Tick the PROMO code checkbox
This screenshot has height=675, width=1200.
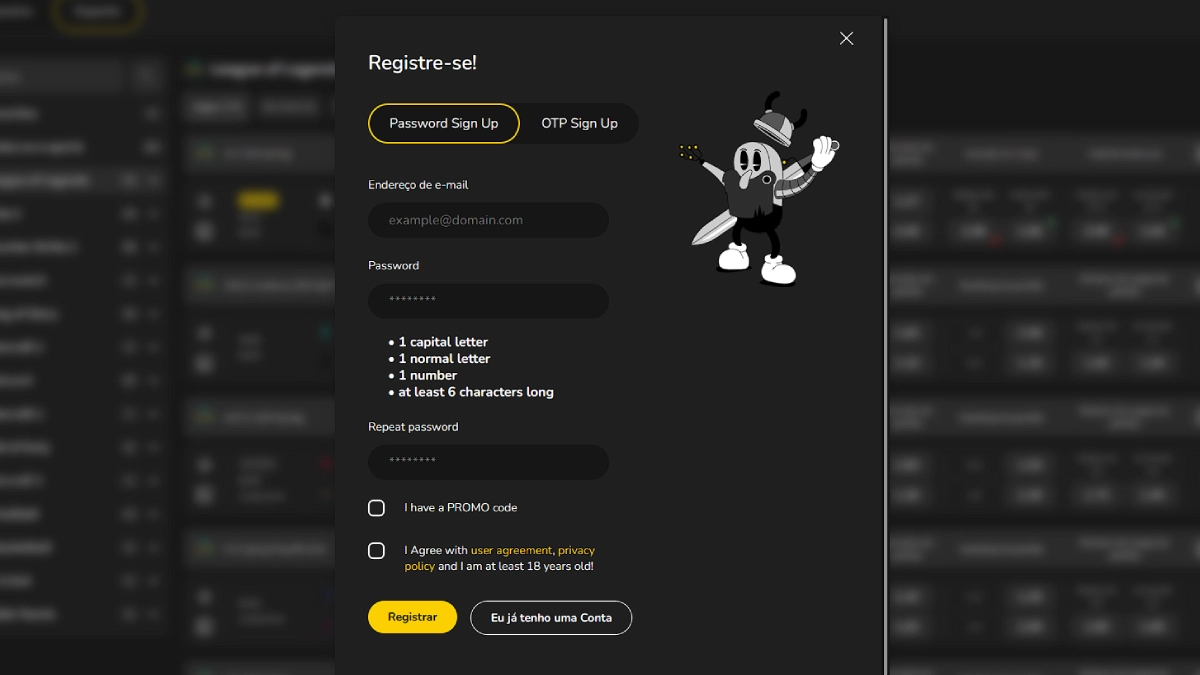[x=376, y=508]
